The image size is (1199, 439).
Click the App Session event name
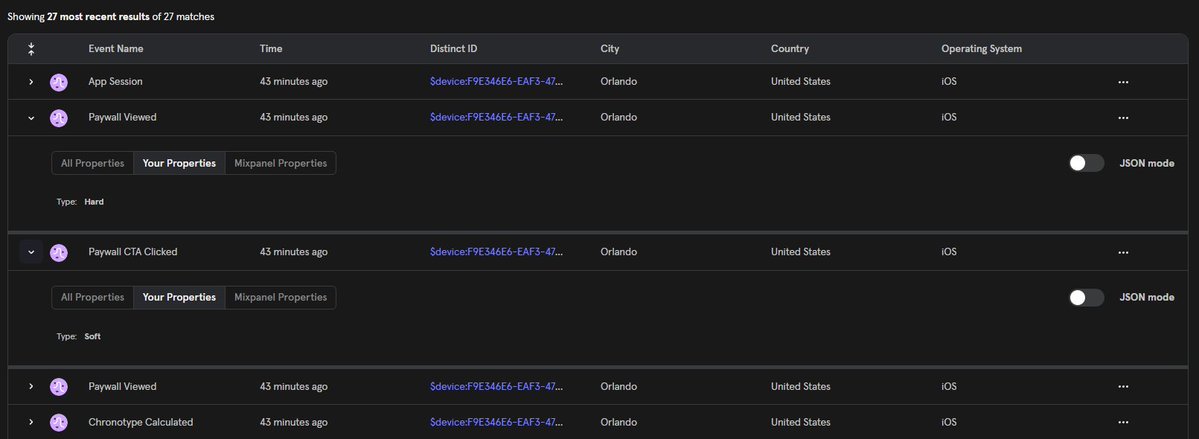(115, 82)
